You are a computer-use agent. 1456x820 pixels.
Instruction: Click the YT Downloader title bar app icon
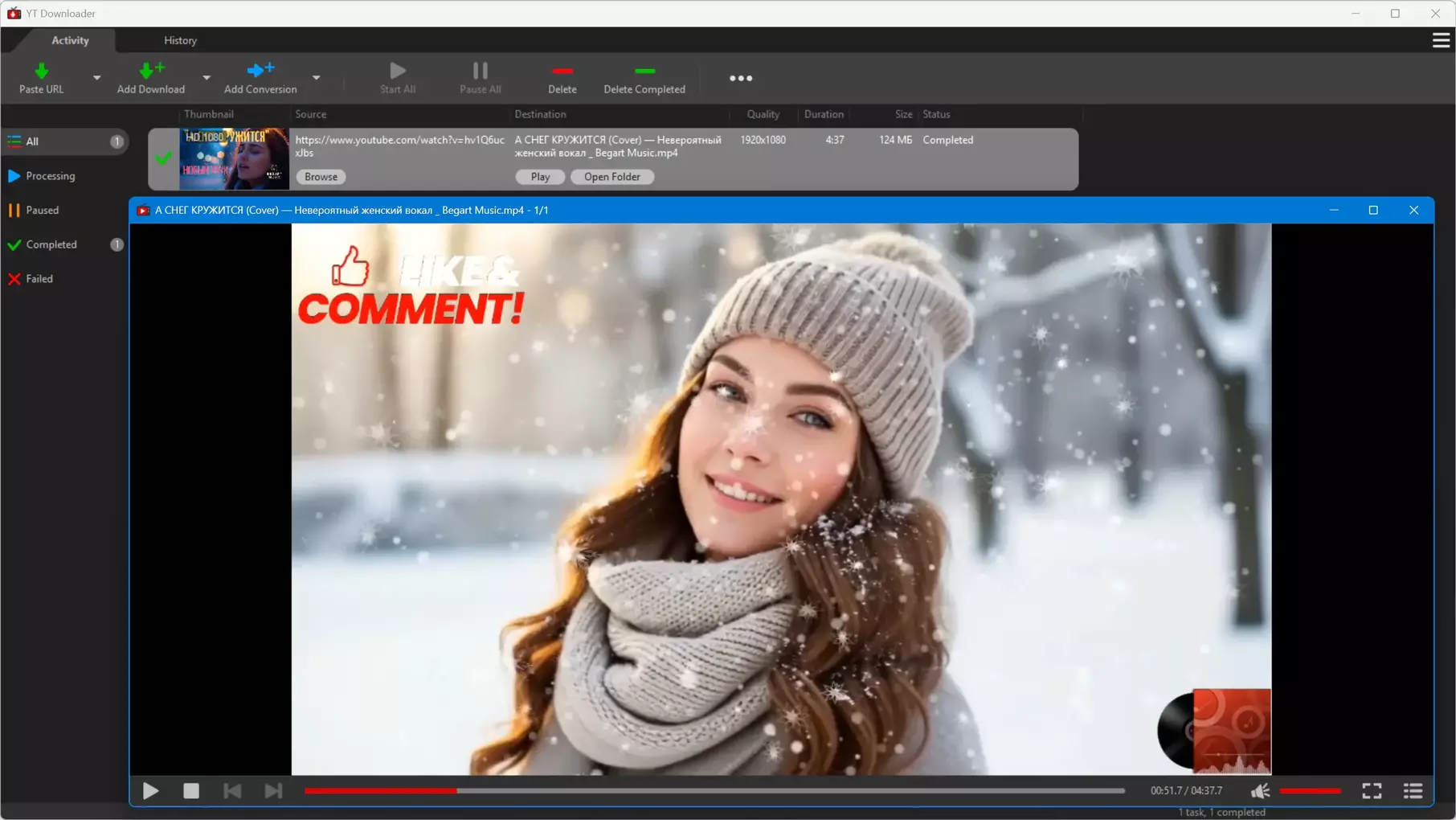(14, 14)
